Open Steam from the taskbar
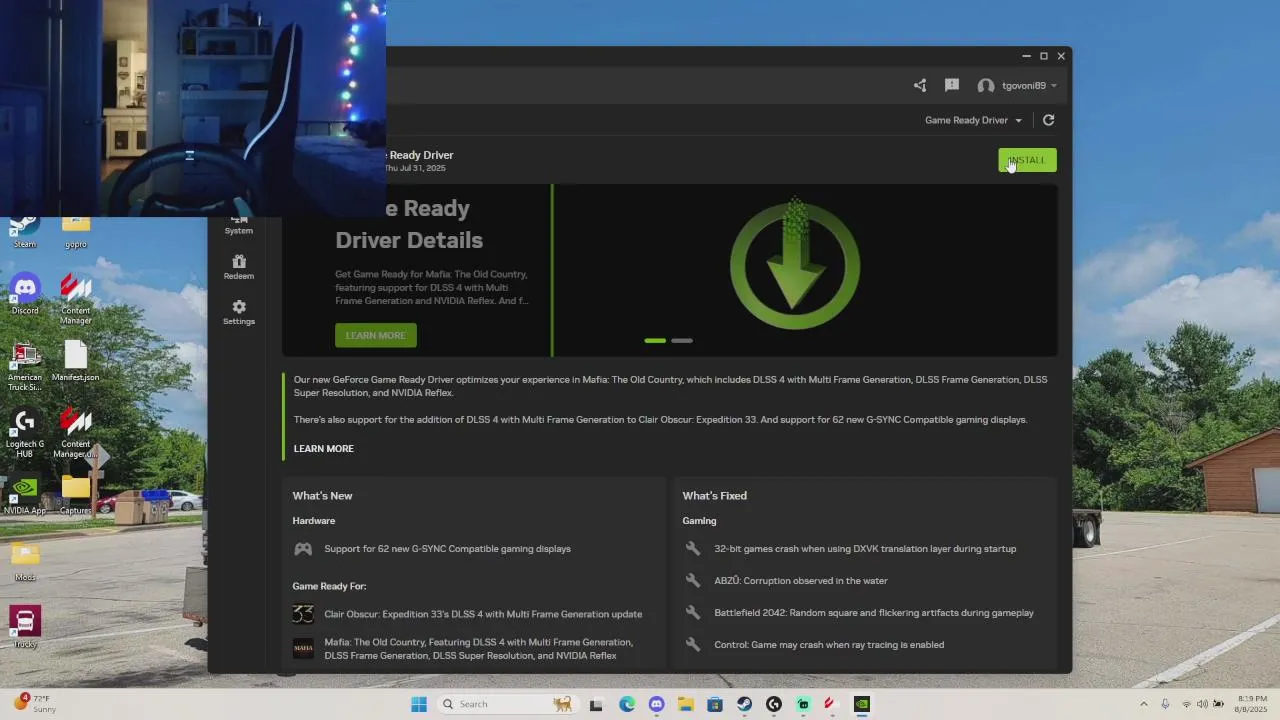This screenshot has height=720, width=1280. [x=744, y=704]
